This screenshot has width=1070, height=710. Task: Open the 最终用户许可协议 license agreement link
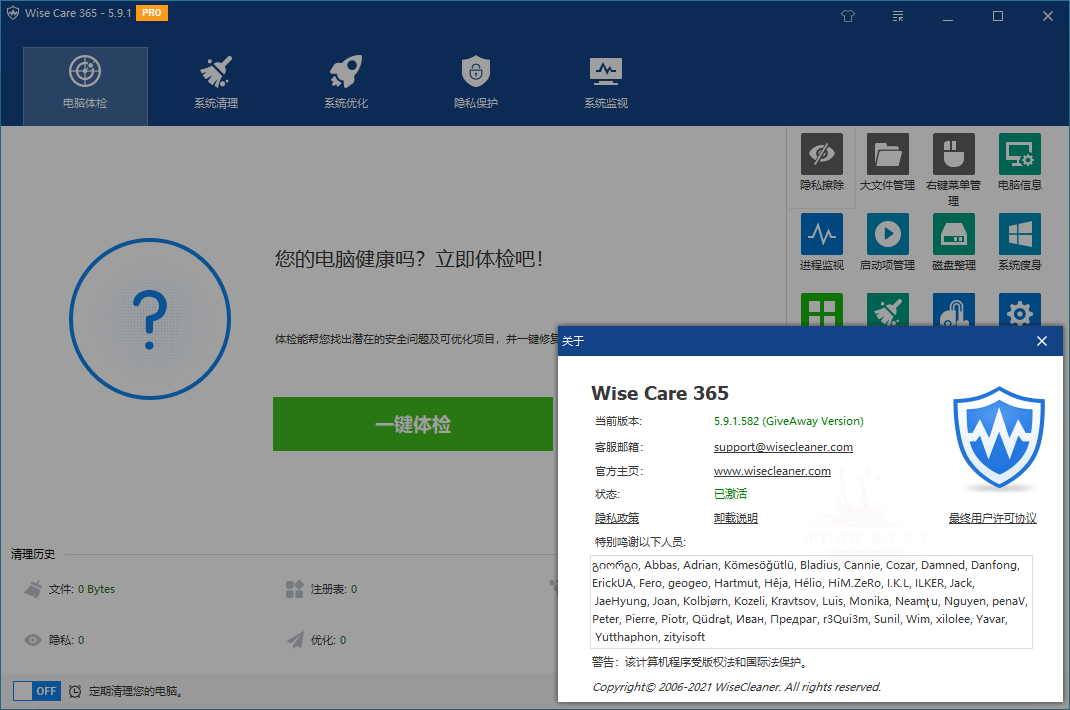click(992, 518)
